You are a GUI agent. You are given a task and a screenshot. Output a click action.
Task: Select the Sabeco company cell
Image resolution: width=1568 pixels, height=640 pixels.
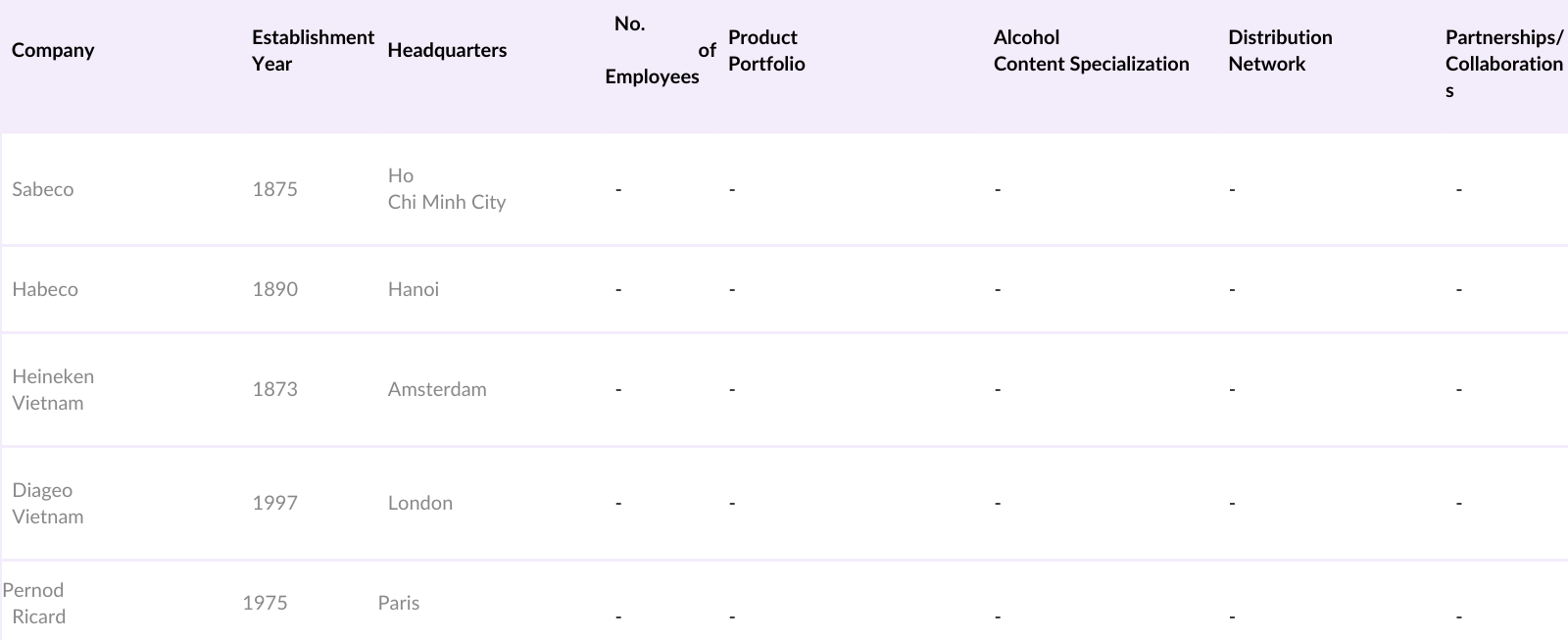pyautogui.click(x=43, y=189)
